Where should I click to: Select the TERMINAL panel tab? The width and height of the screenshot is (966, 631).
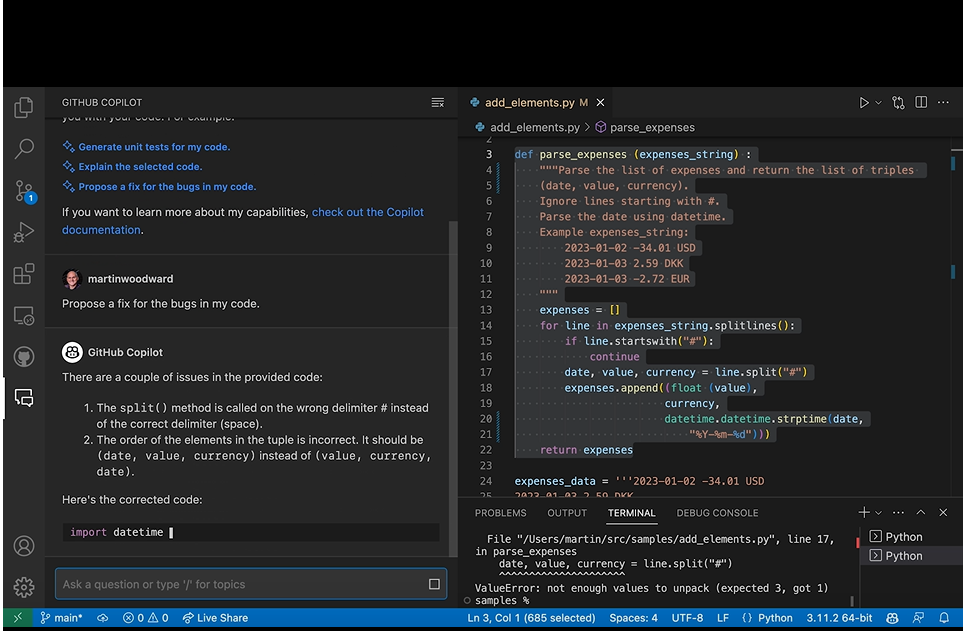(631, 513)
